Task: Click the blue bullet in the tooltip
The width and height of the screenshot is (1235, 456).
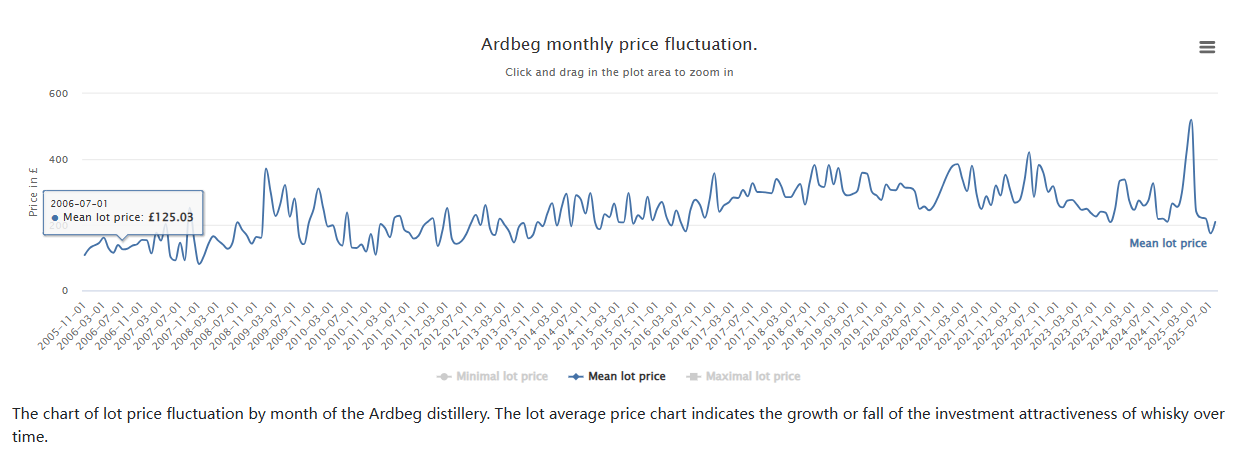Action: (x=55, y=218)
